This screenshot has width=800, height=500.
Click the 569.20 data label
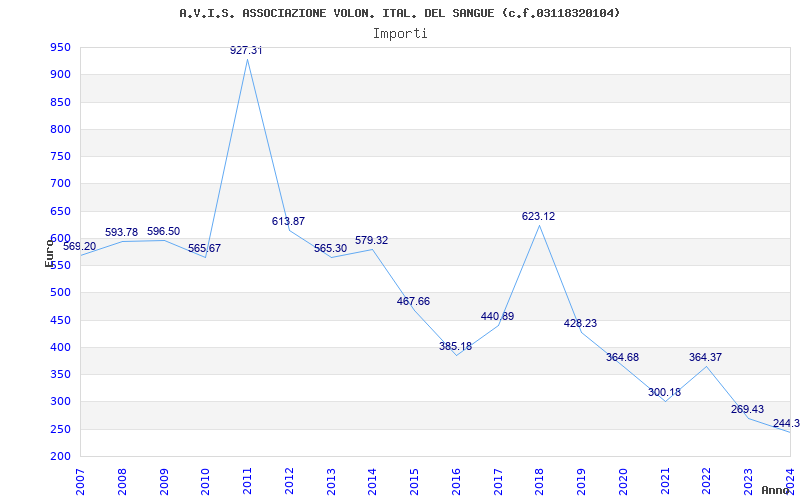(79, 246)
